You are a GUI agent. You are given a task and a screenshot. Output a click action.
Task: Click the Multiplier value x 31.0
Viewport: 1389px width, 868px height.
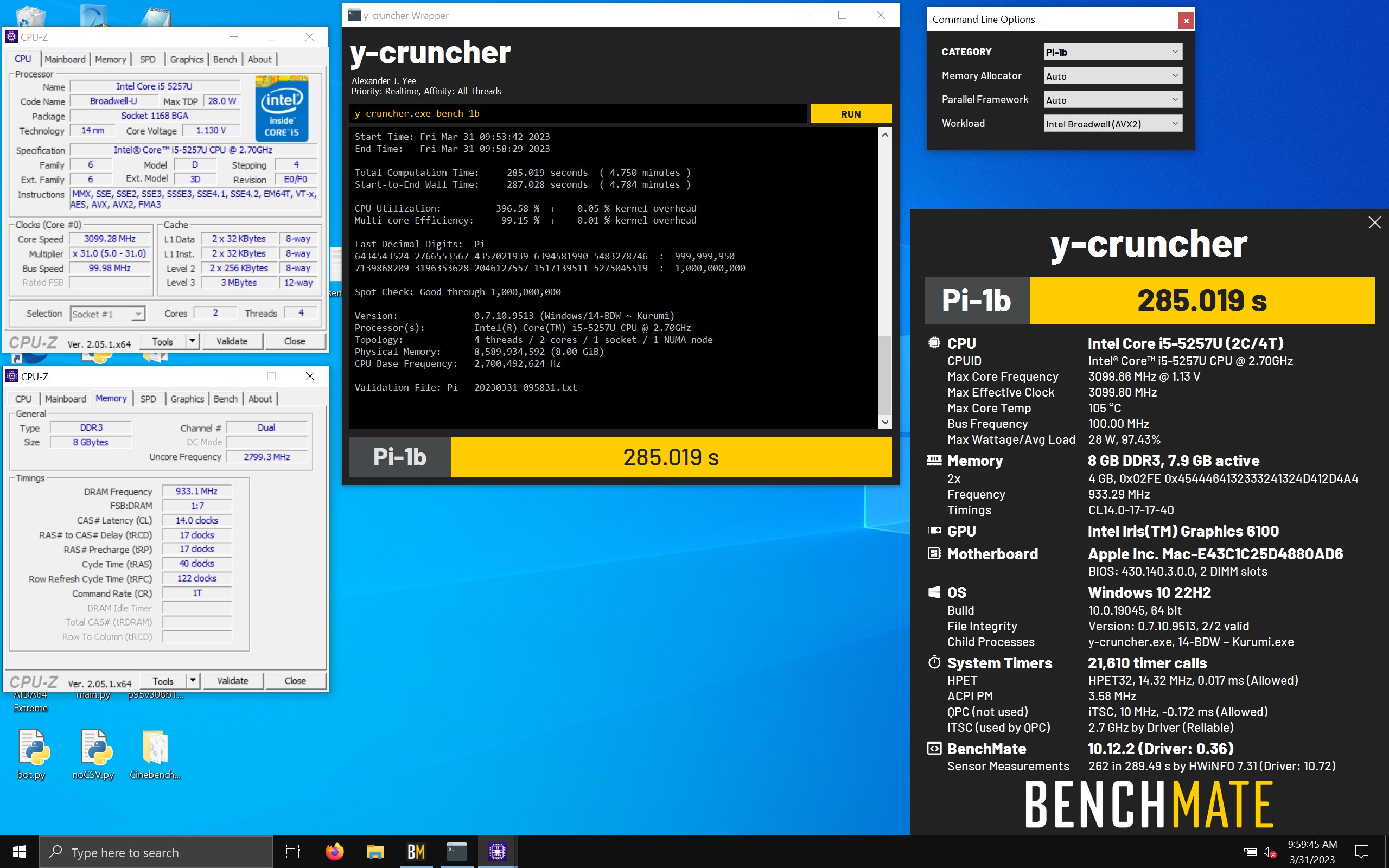110,253
